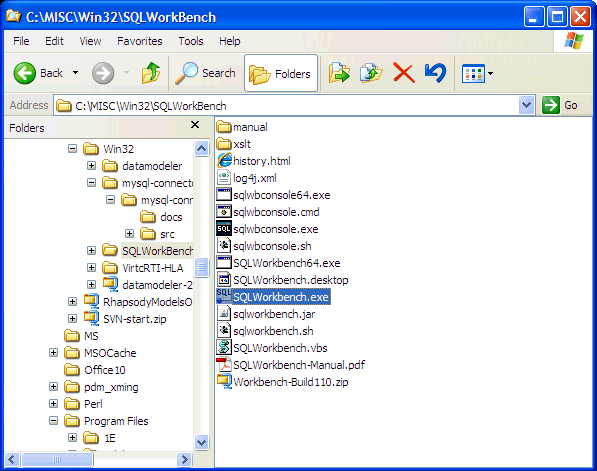Open the View menu
This screenshot has height=471, width=597.
click(90, 41)
